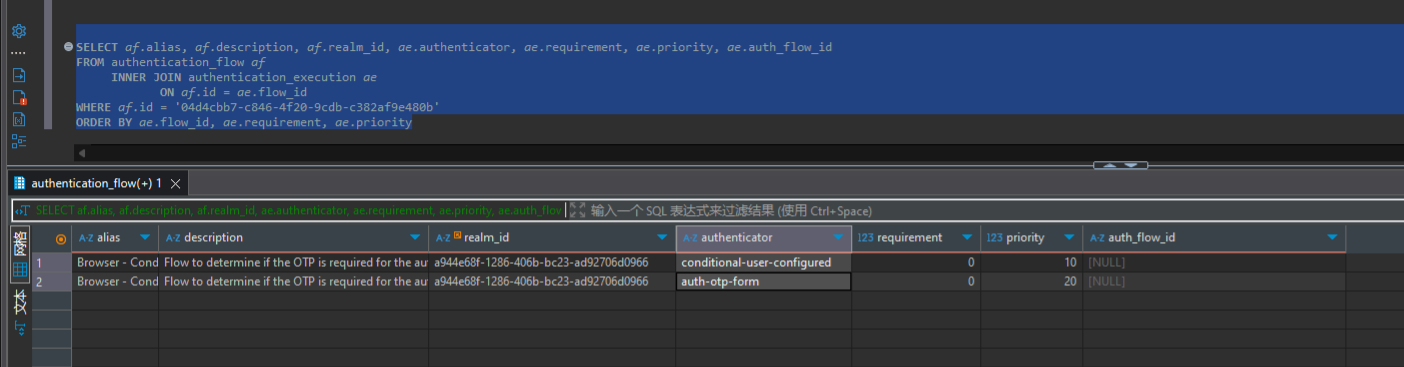Select the cell 'auth-otp-form'

[x=764, y=282]
